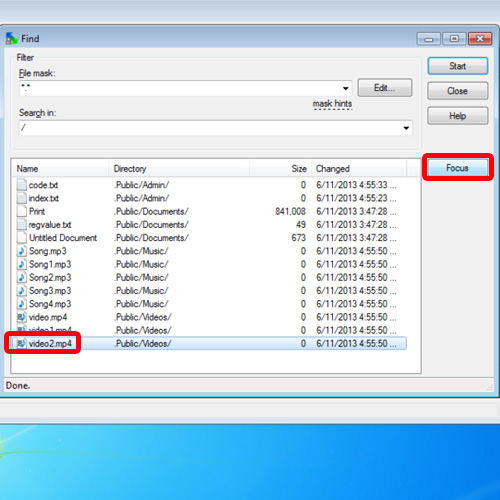Sort results by Directory column header
The width and height of the screenshot is (500, 500).
coord(179,169)
